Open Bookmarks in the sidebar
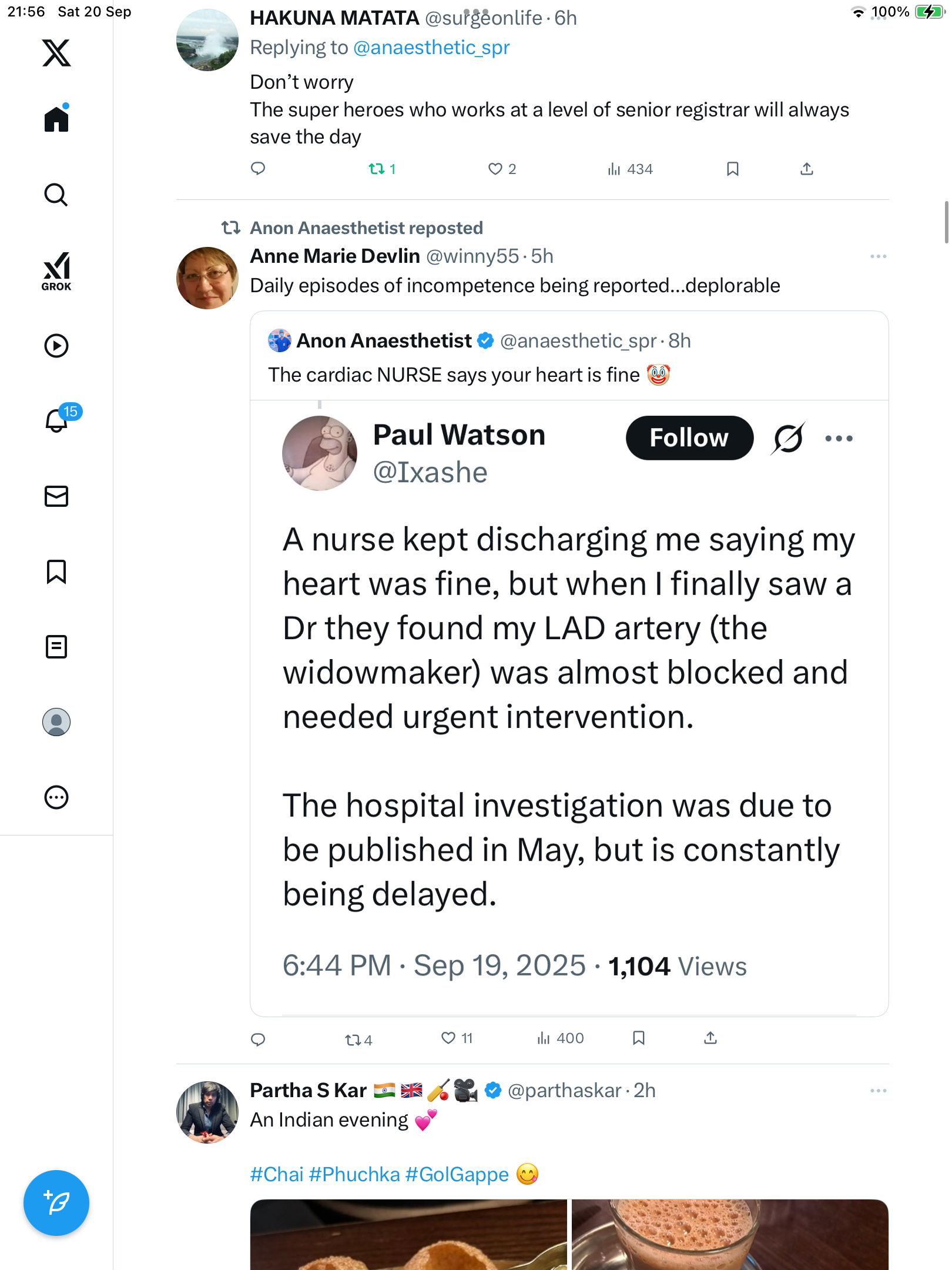Viewport: 952px width, 1270px height. point(56,571)
